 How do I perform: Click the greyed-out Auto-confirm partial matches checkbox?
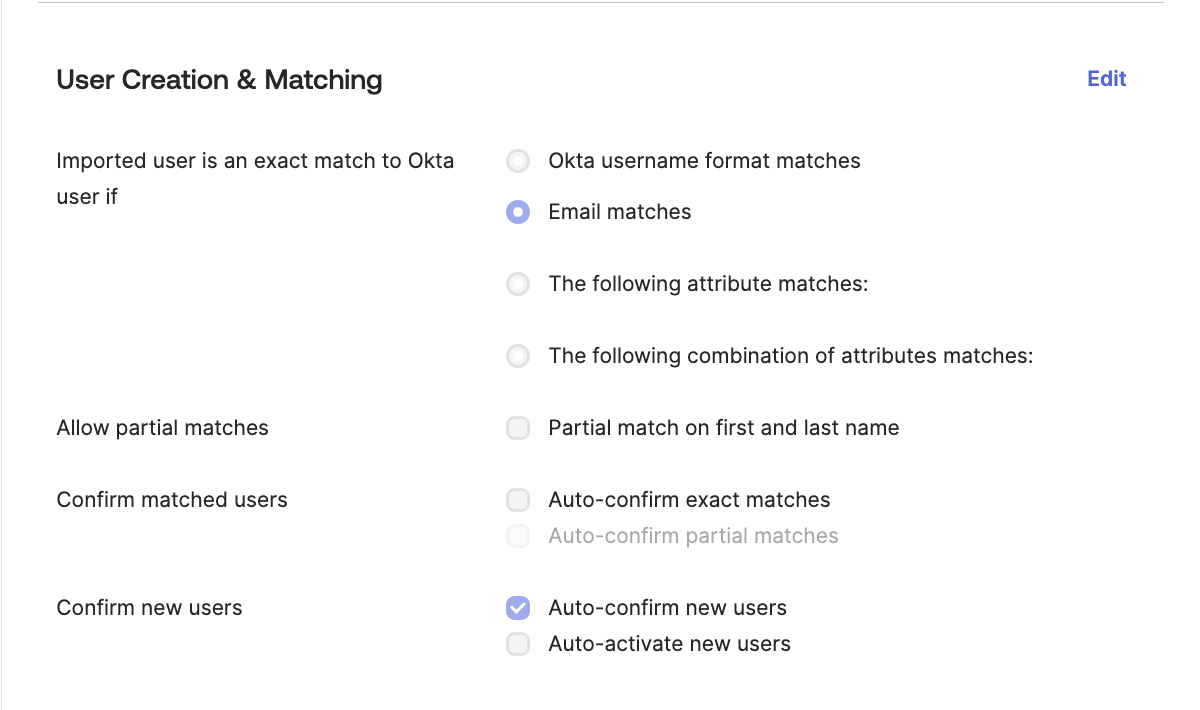pos(518,536)
